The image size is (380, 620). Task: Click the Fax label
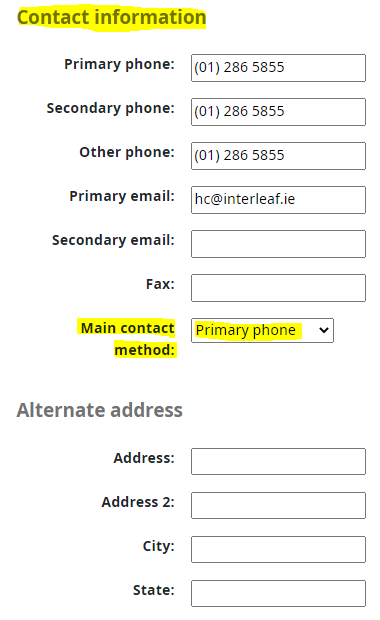pos(160,284)
